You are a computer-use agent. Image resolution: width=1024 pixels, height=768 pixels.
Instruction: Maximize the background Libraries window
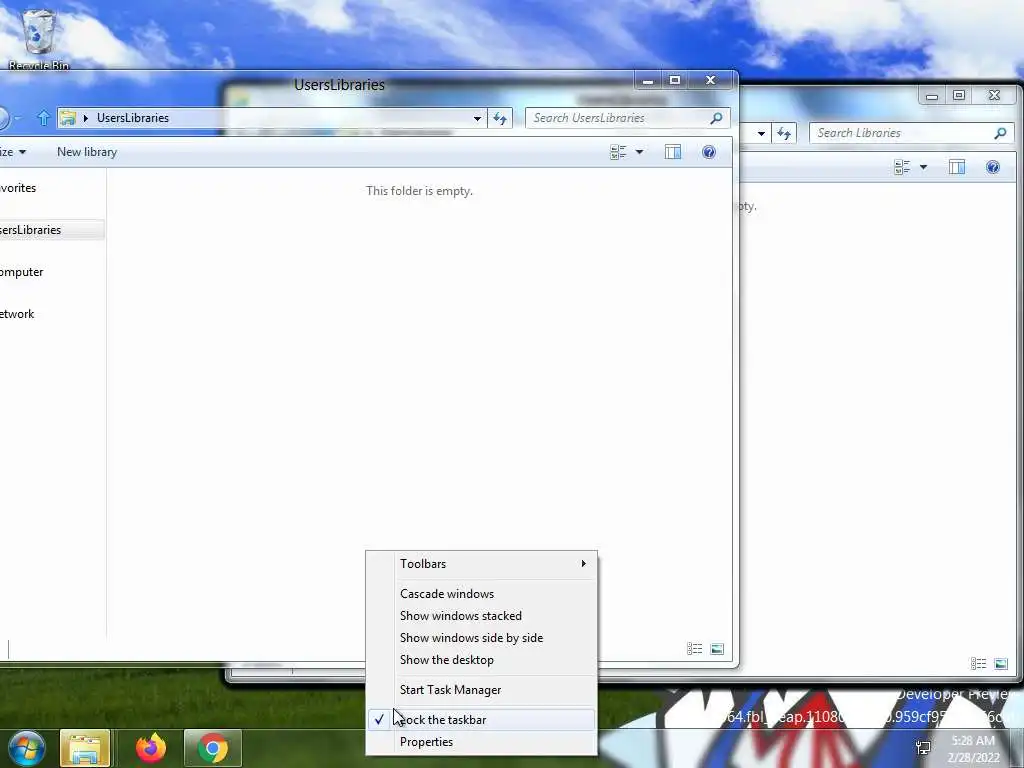(x=959, y=95)
